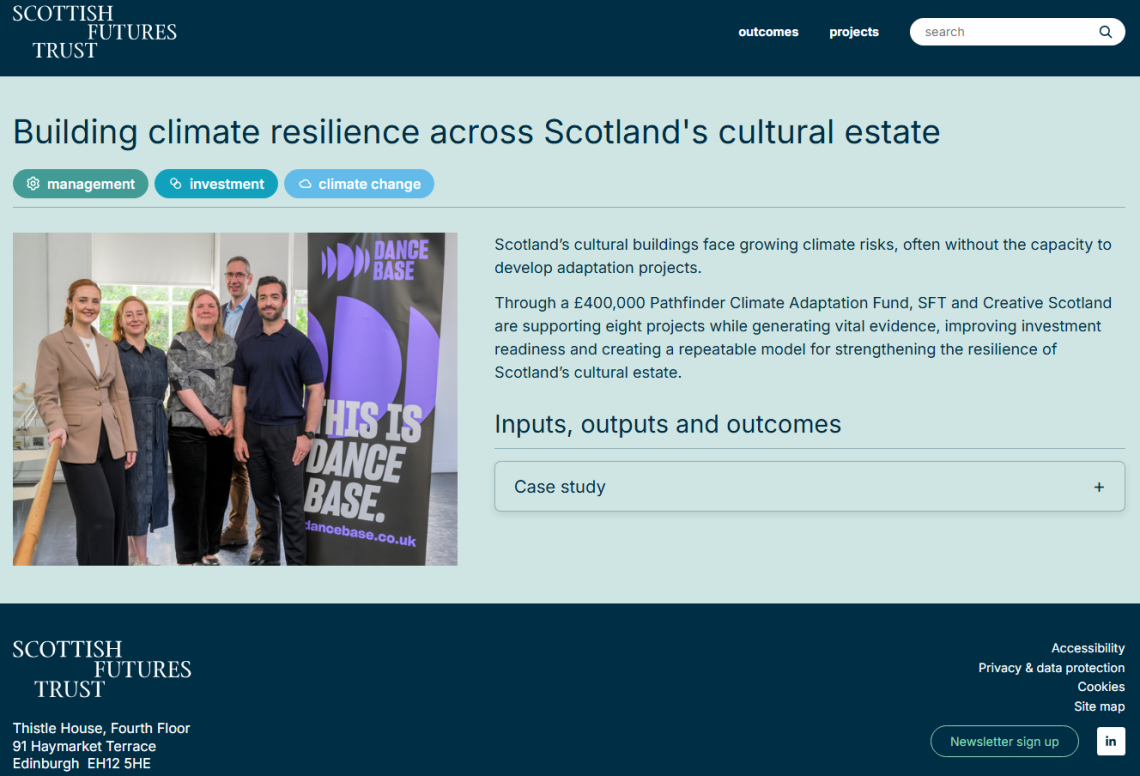
Task: Click the 'Inputs, outputs and outcomes' heading
Action: [x=667, y=424]
